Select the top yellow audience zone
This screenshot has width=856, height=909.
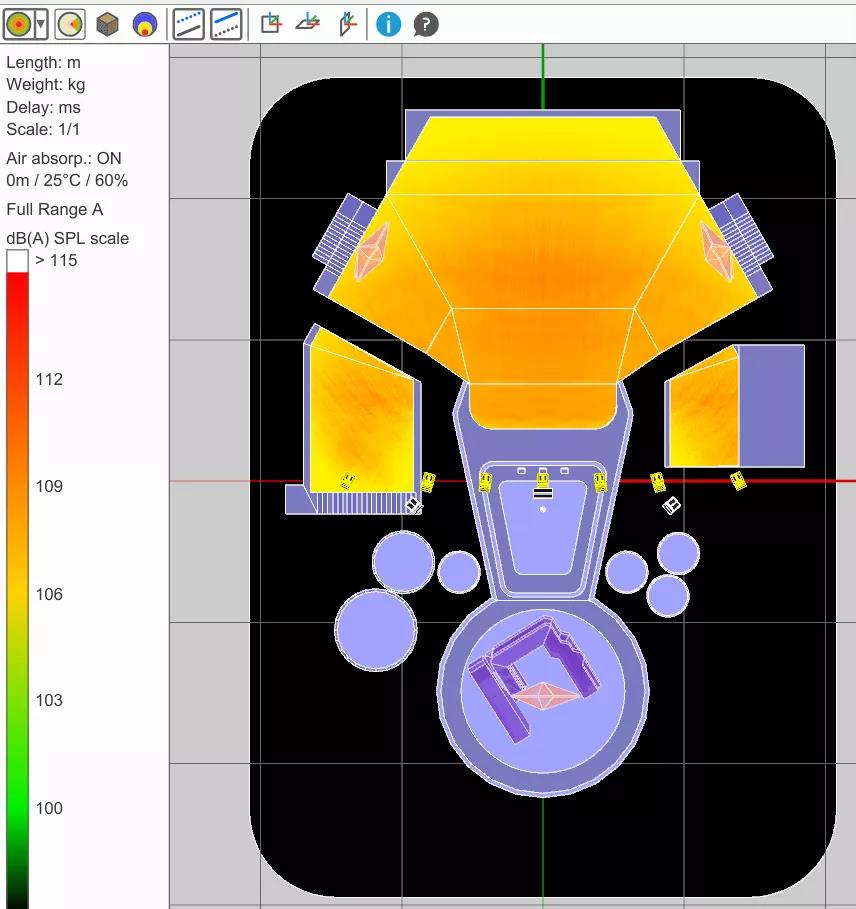pos(542,139)
